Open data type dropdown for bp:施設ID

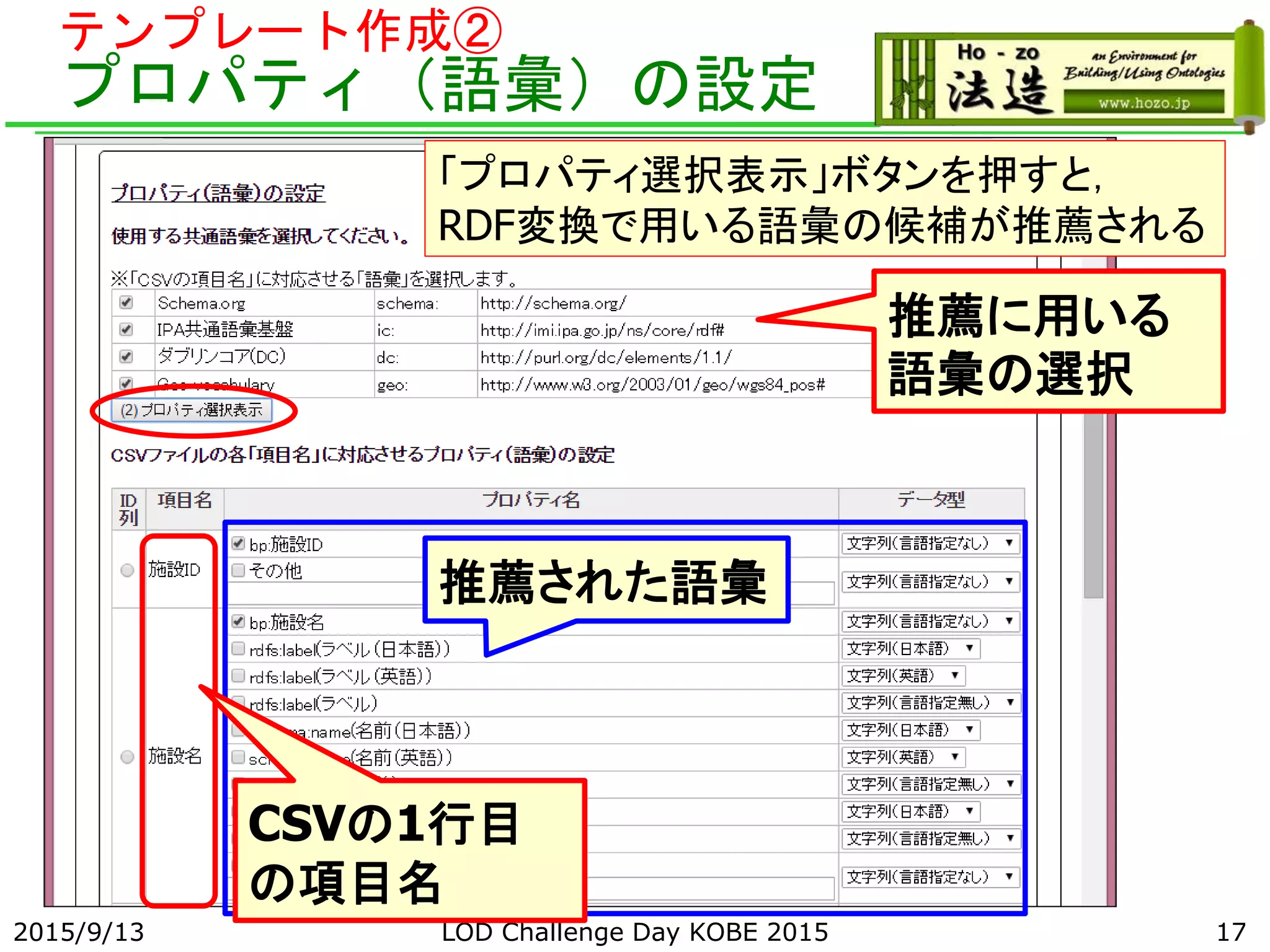click(930, 544)
